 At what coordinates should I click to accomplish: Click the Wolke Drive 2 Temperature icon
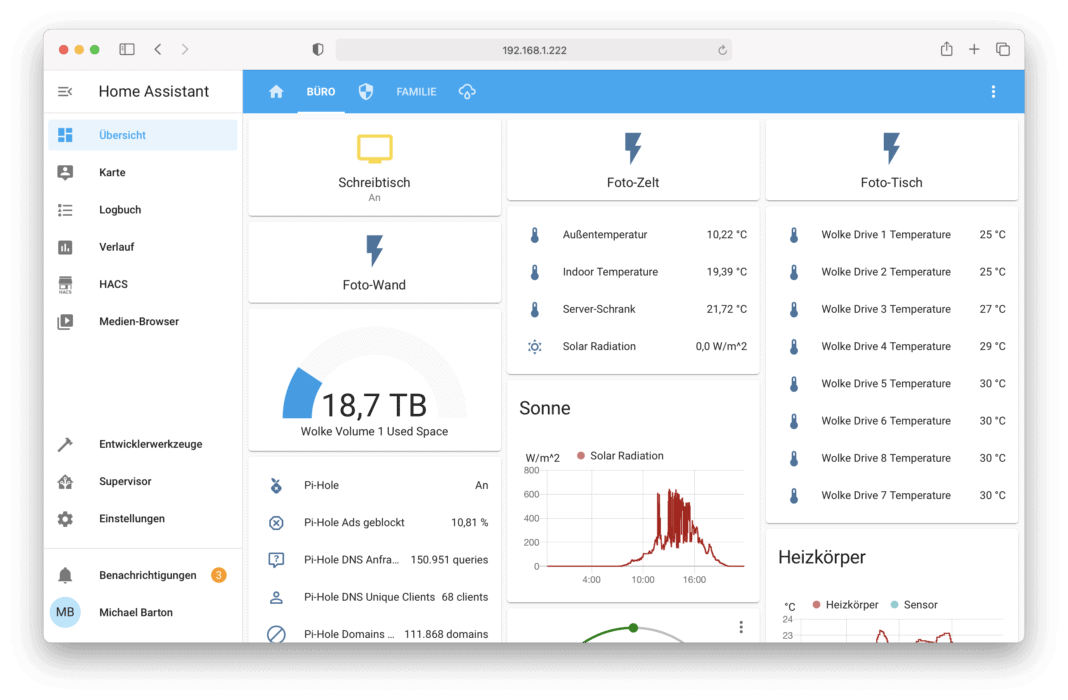[x=794, y=272]
